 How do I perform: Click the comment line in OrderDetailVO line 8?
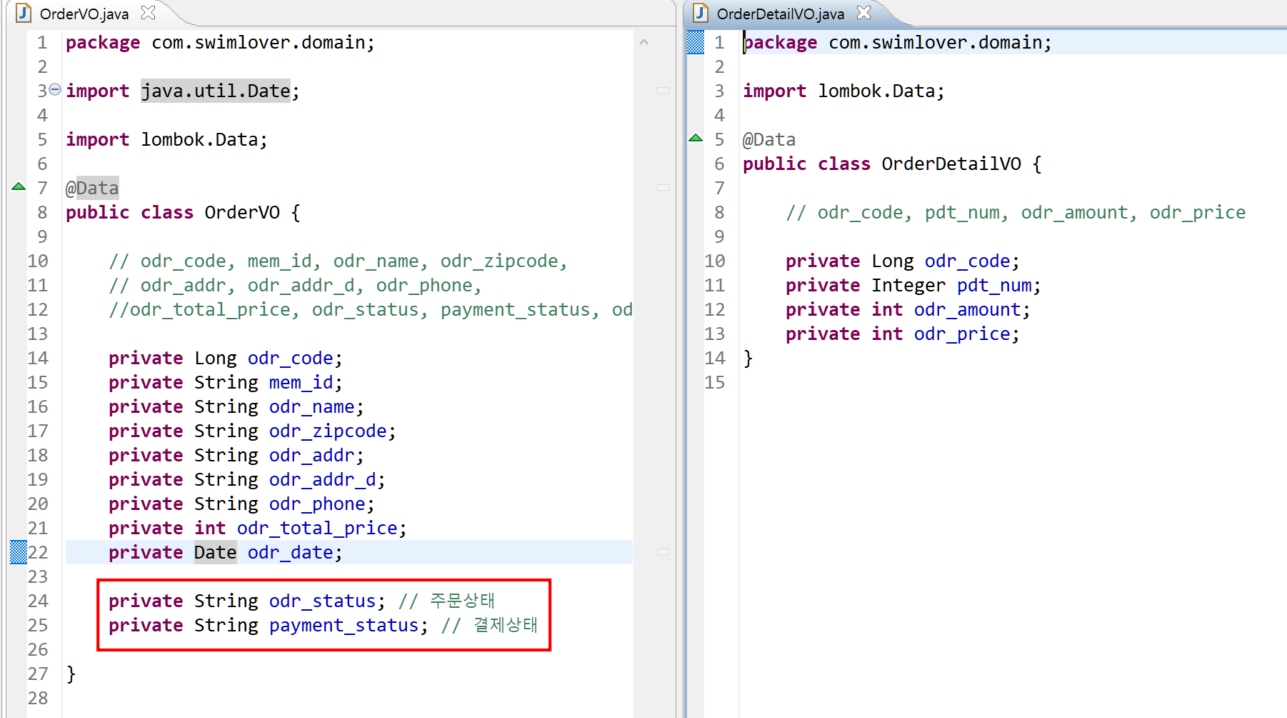click(x=1016, y=212)
